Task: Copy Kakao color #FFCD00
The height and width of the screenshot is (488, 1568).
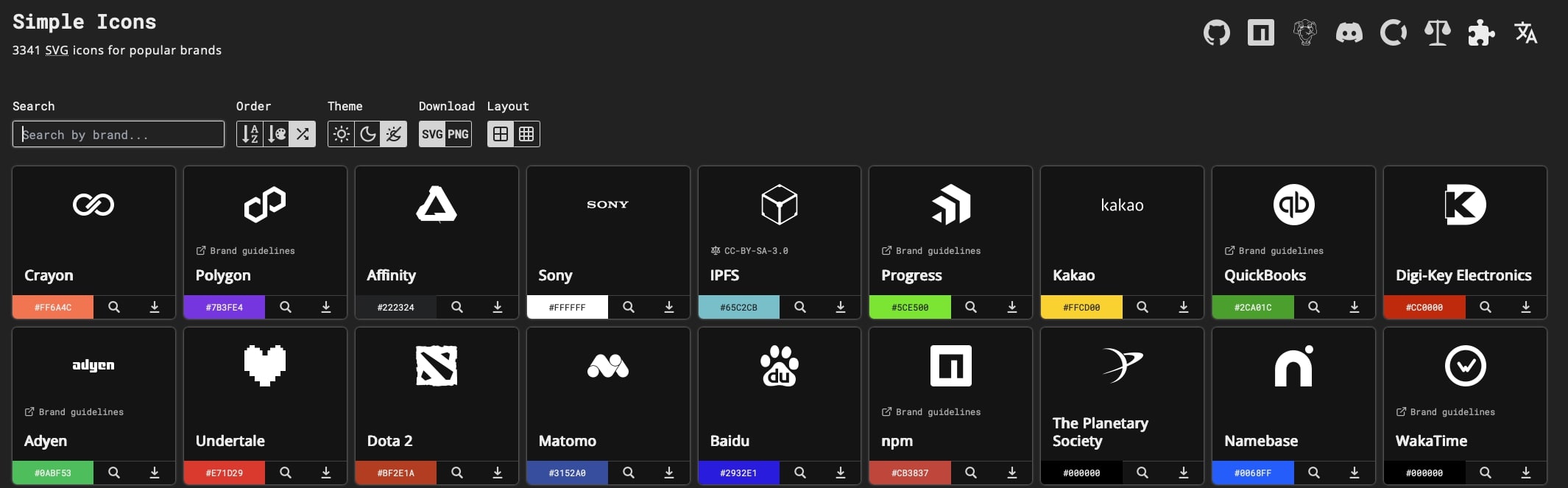Action: (x=1081, y=307)
